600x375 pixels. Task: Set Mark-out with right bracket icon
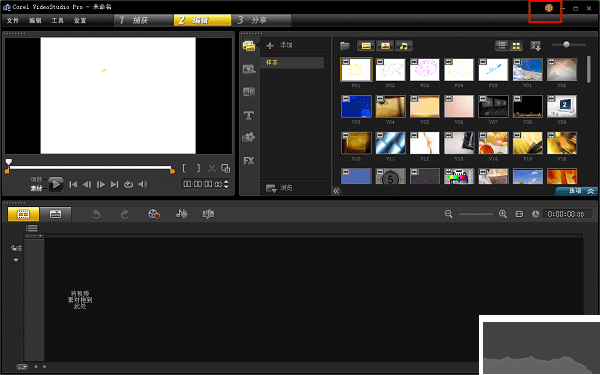[x=198, y=168]
